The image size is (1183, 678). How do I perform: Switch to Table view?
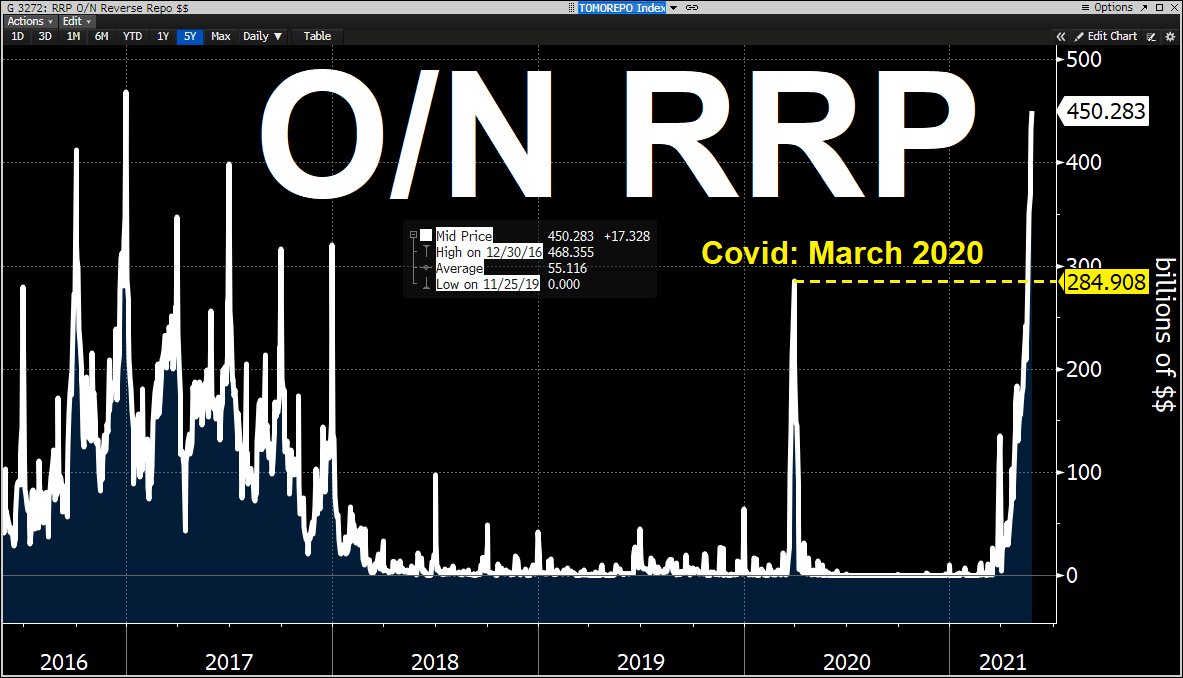click(317, 36)
